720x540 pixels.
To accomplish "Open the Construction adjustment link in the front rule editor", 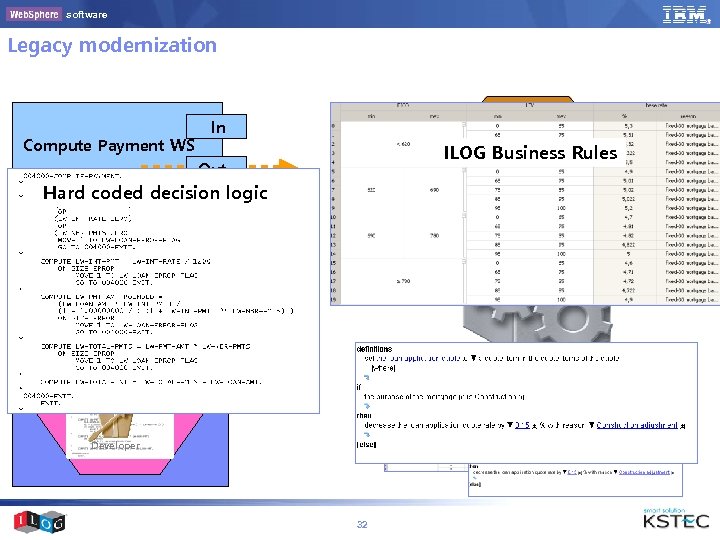I will pos(637,425).
